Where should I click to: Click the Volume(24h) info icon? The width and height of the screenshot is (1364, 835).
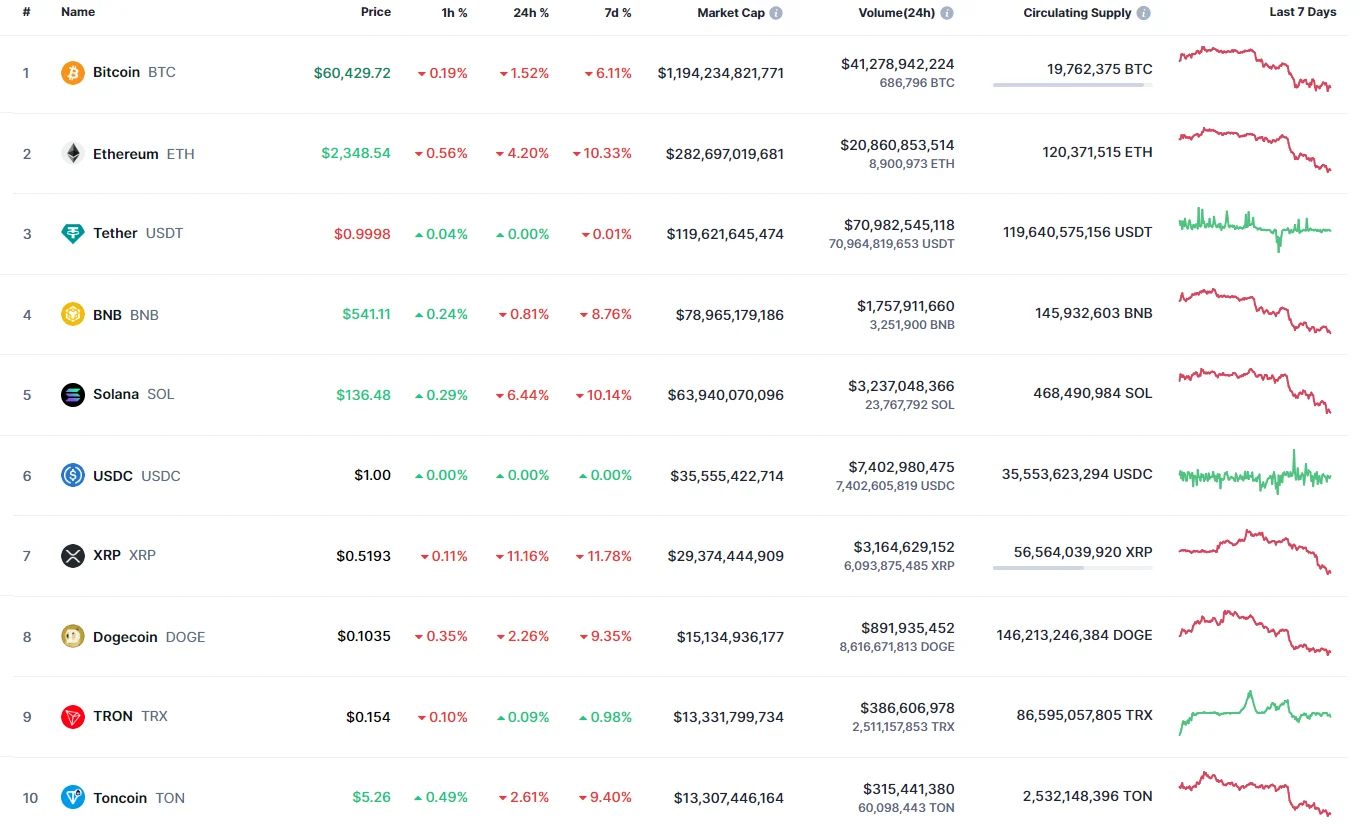(947, 13)
